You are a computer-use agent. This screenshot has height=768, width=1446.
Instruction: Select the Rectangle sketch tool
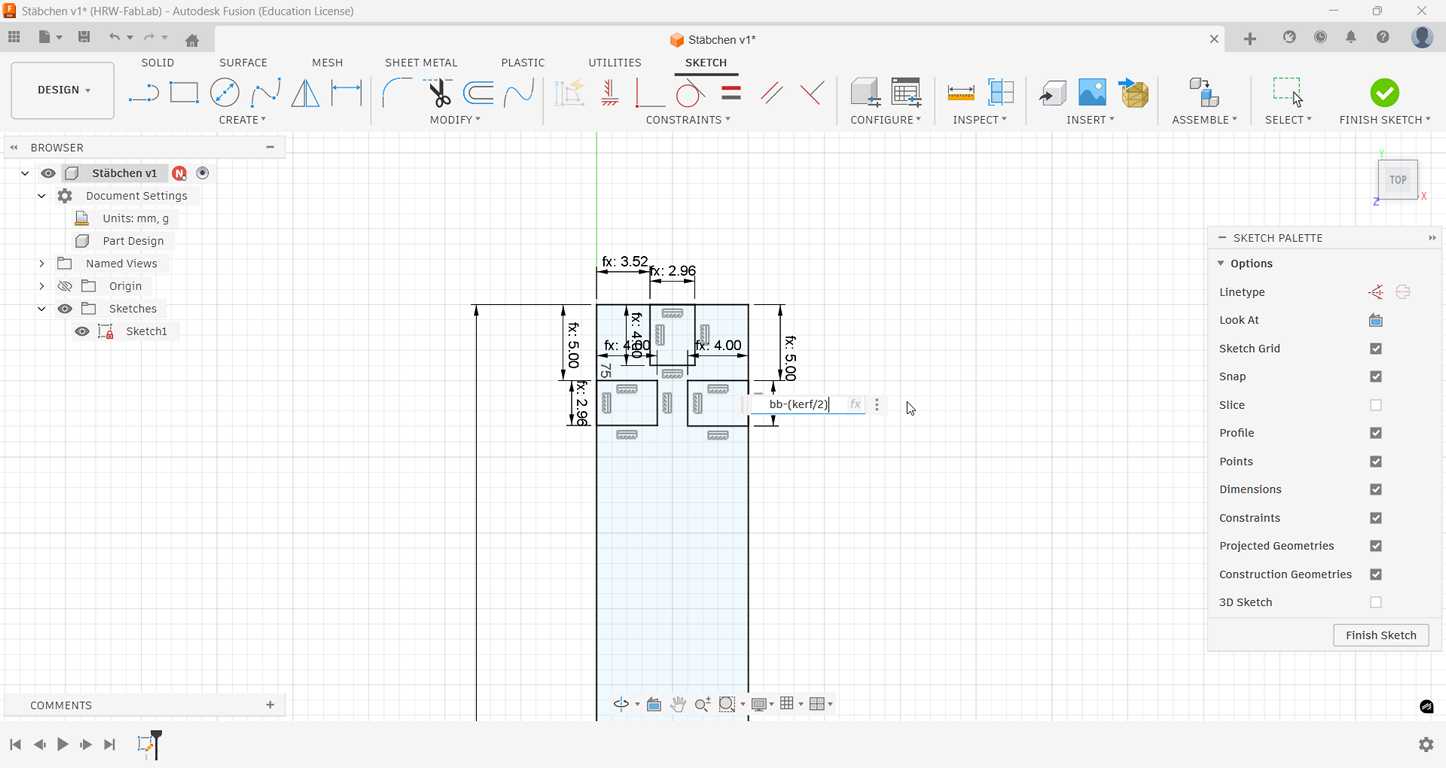point(184,93)
